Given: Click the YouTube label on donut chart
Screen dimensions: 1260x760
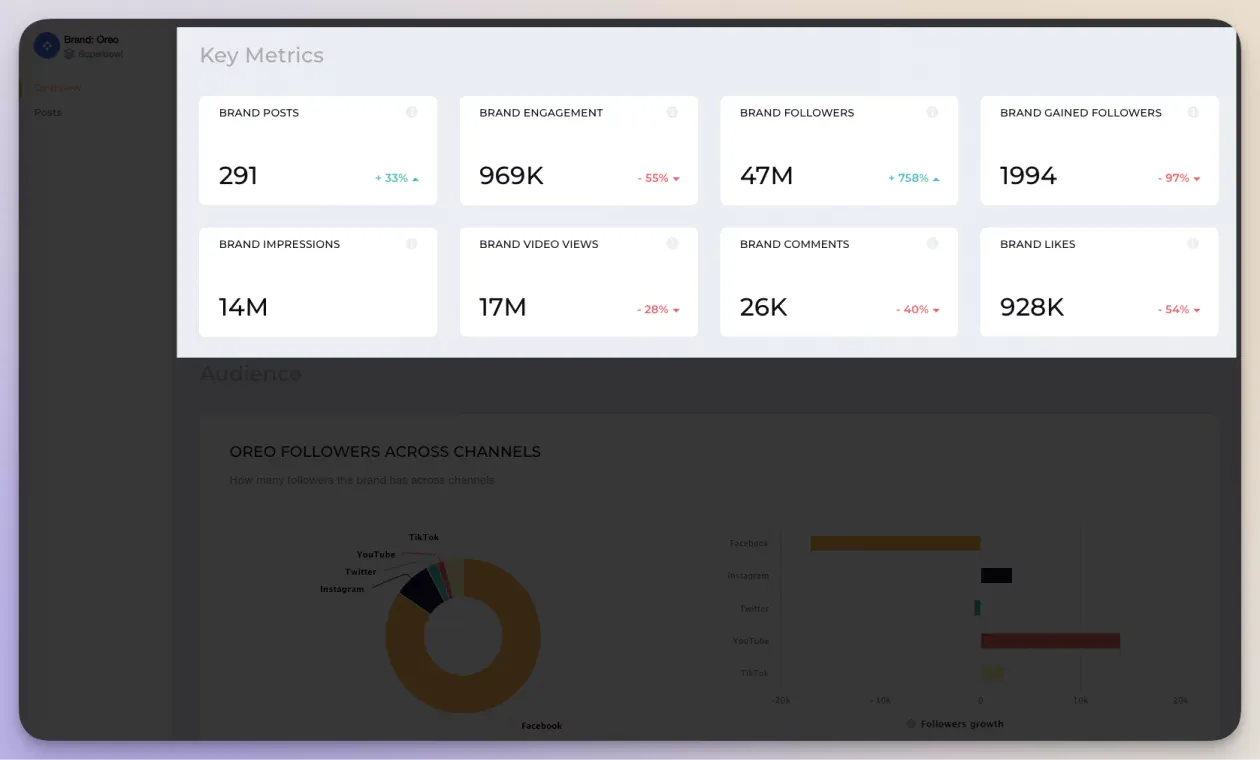Looking at the screenshot, I should click(x=376, y=554).
